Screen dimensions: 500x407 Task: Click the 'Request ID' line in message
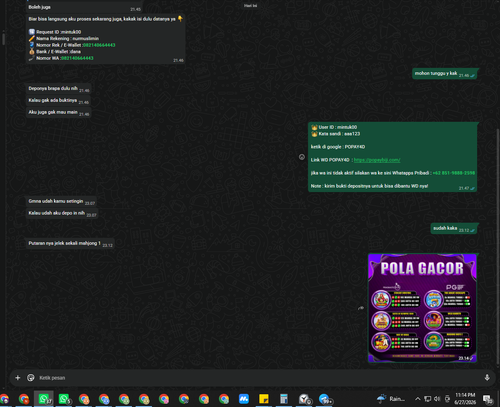(55, 32)
